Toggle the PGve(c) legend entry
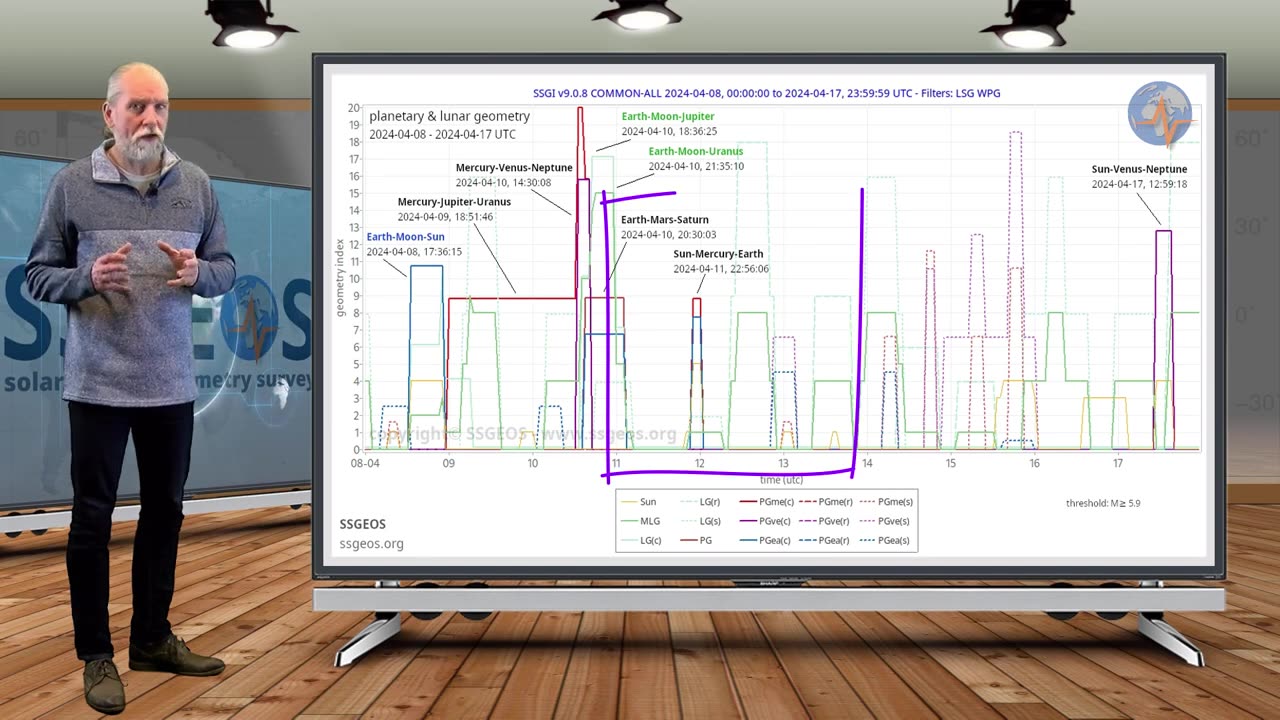Screen dimensions: 1280x720 tap(765, 521)
